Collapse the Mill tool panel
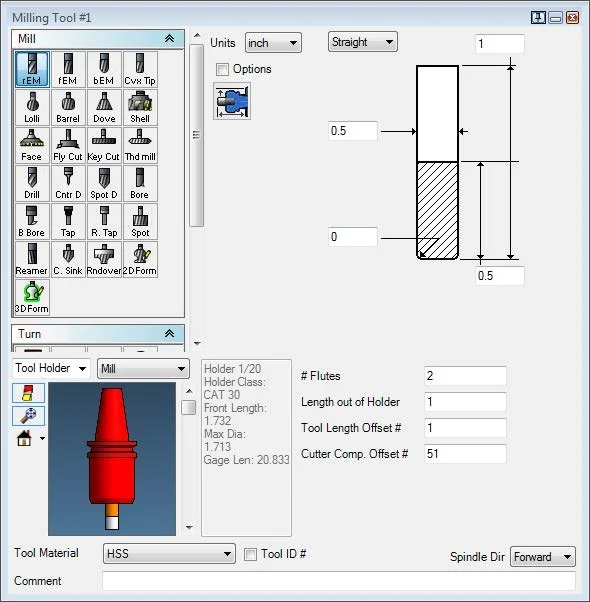This screenshot has width=590, height=602. point(169,38)
